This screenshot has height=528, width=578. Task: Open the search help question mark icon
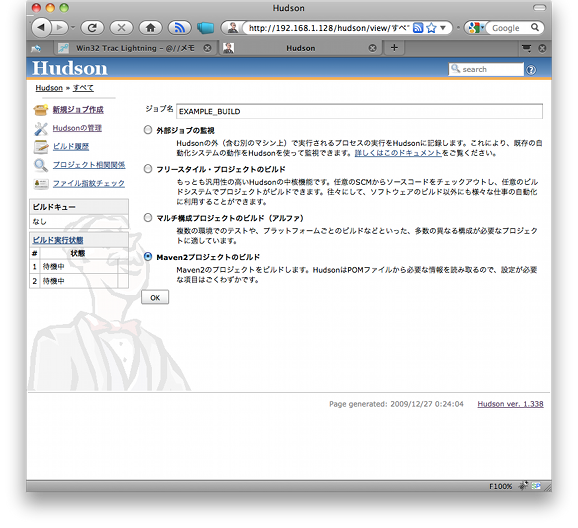531,70
